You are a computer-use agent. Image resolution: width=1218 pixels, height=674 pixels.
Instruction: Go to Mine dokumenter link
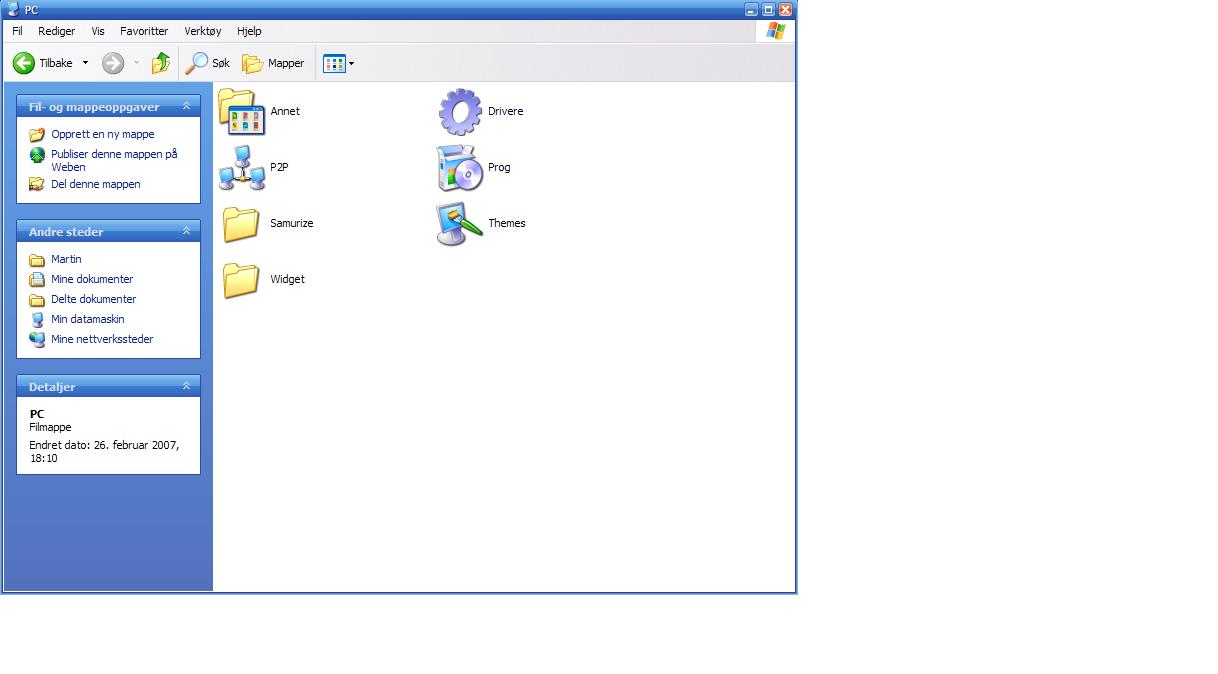[92, 279]
